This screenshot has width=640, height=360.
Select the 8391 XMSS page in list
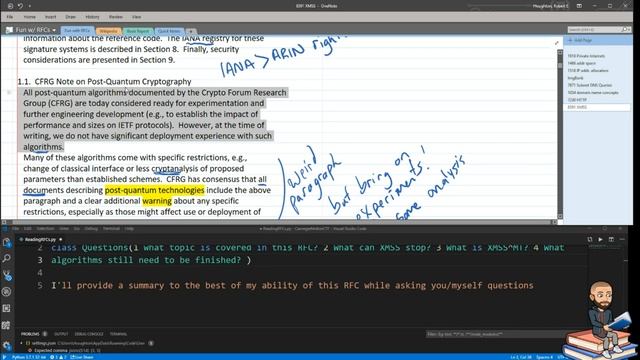597,107
